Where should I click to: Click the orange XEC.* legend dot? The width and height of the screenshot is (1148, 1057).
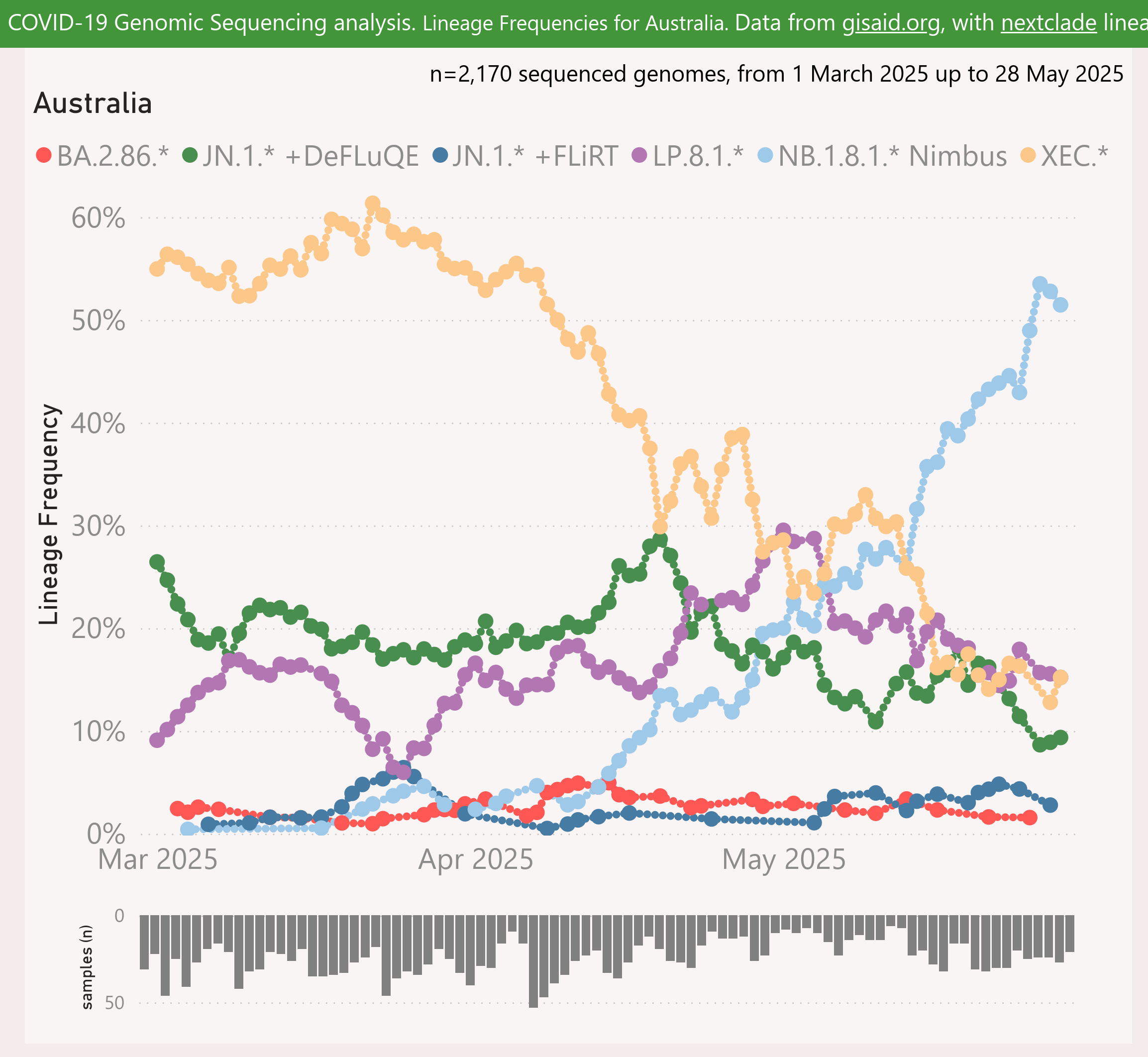click(x=1029, y=155)
